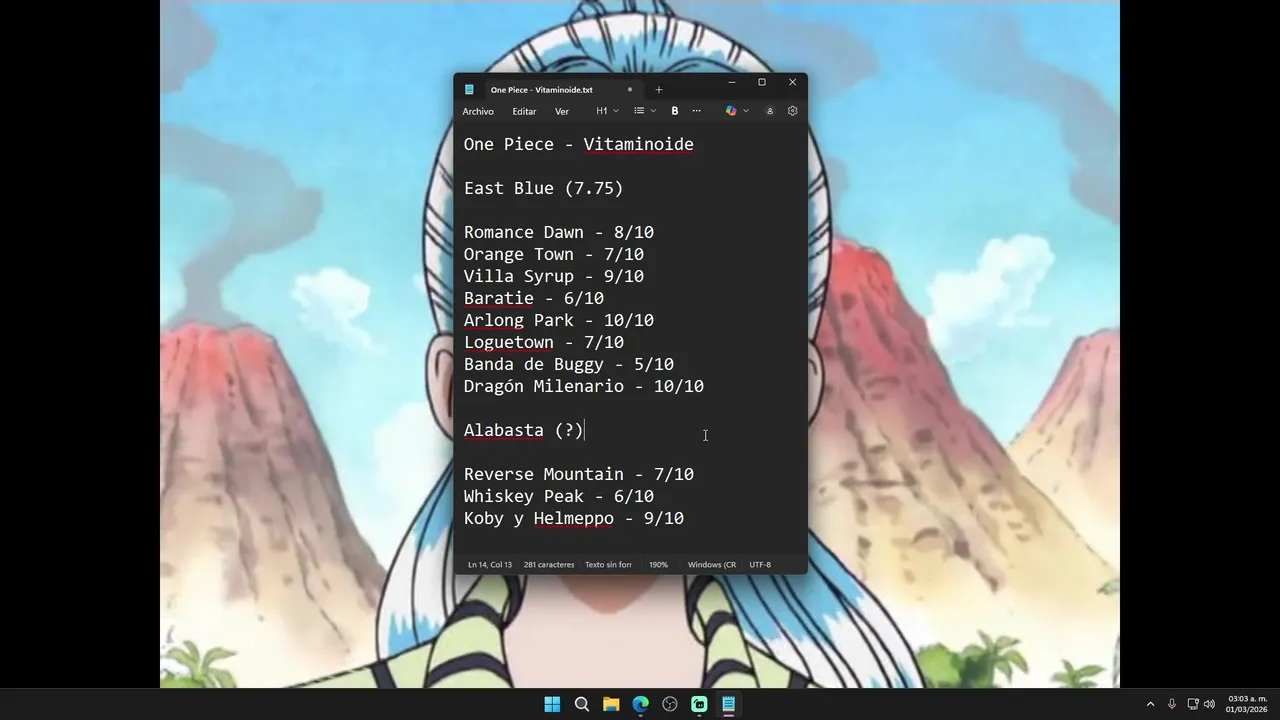Open Notepad settings gear
This screenshot has width=1280, height=720.
click(x=793, y=111)
